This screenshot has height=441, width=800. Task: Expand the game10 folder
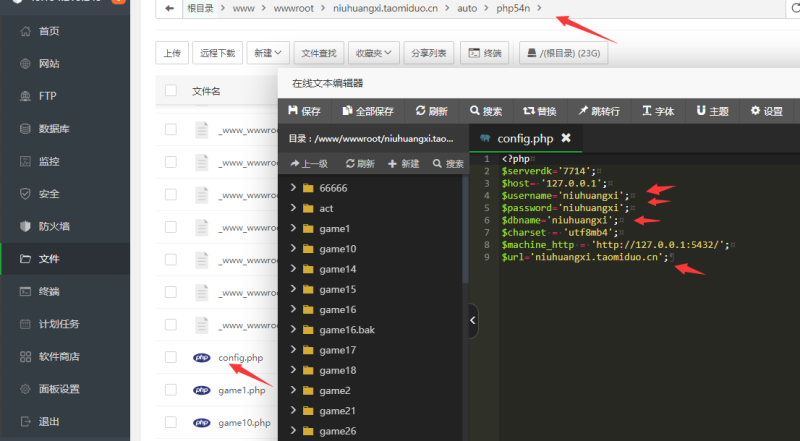(293, 248)
